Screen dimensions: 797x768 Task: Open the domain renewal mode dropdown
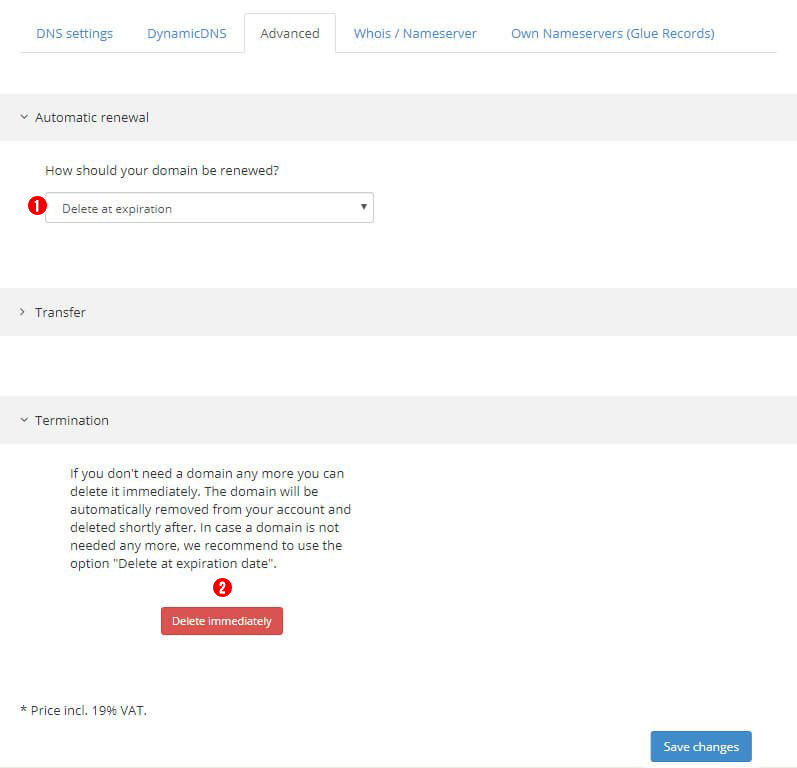(209, 207)
